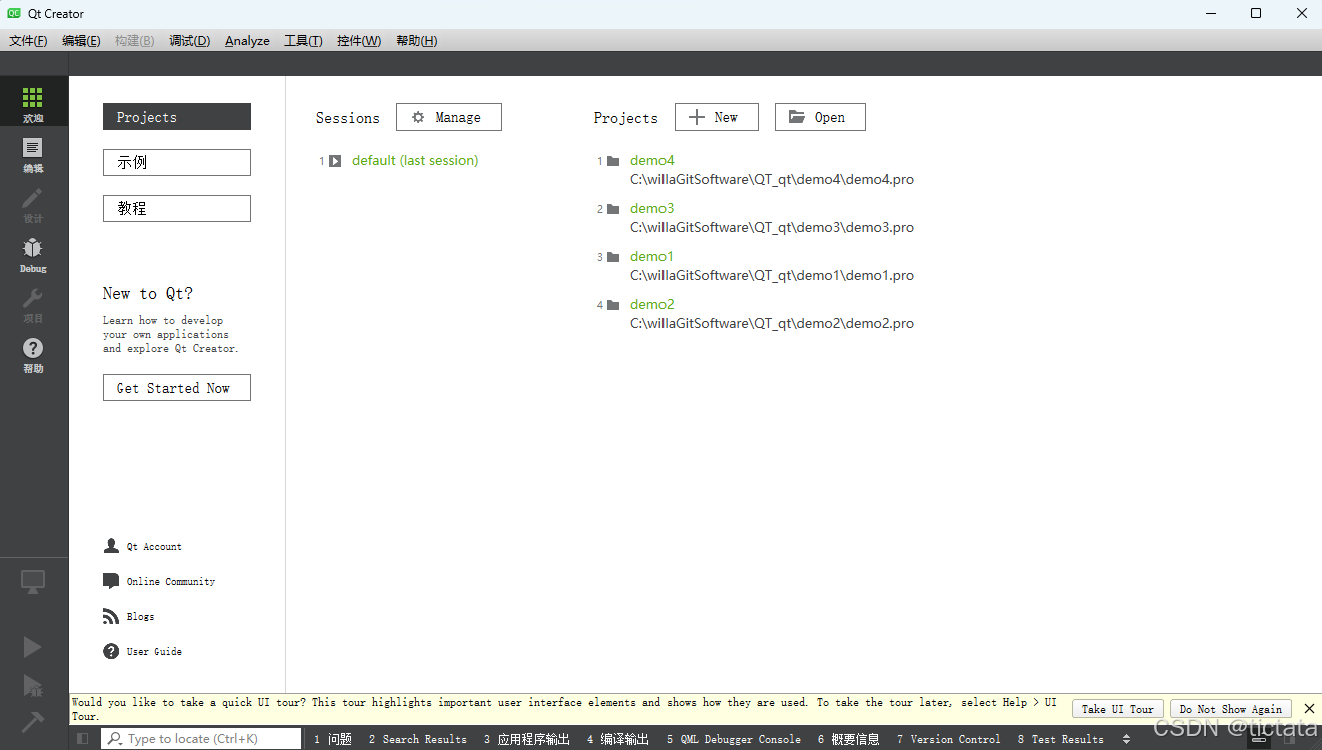Open the default (last session) link
Screen dimensions: 1322x750
pos(415,161)
